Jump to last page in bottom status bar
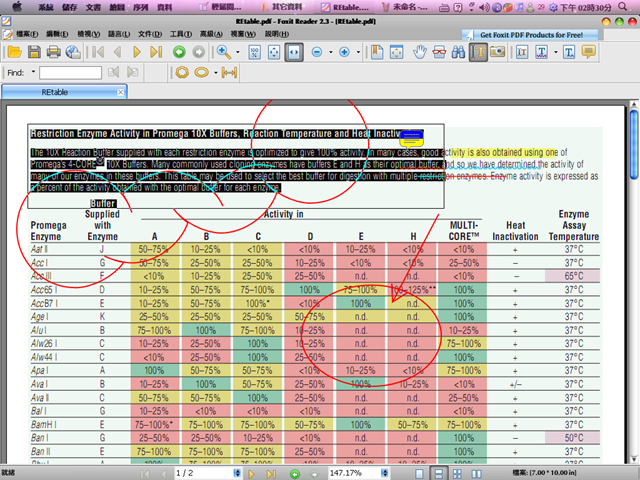The image size is (640, 480). pos(271,474)
